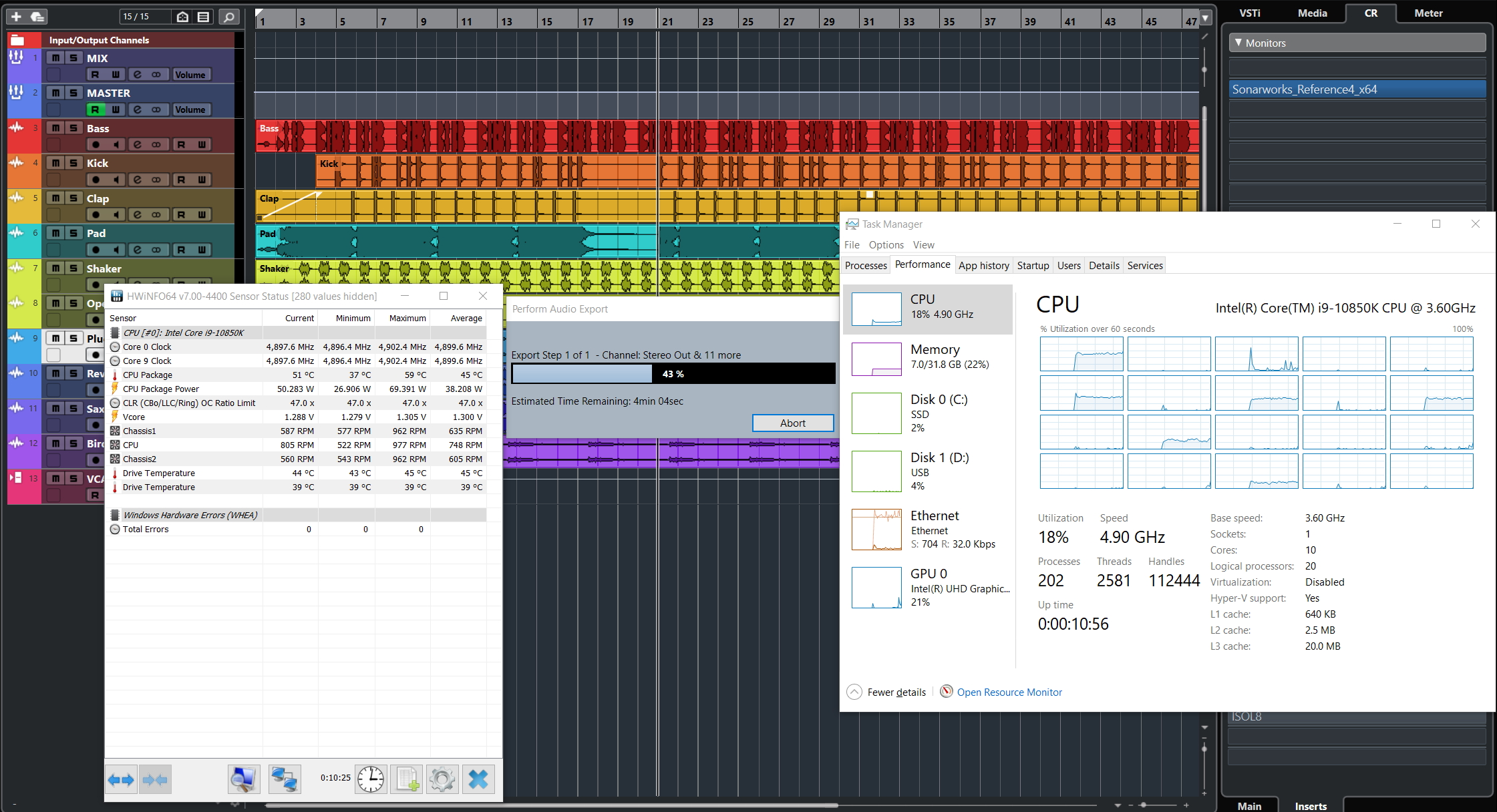The width and height of the screenshot is (1497, 812).
Task: Toggle Read automation on MASTER track
Action: tap(95, 110)
